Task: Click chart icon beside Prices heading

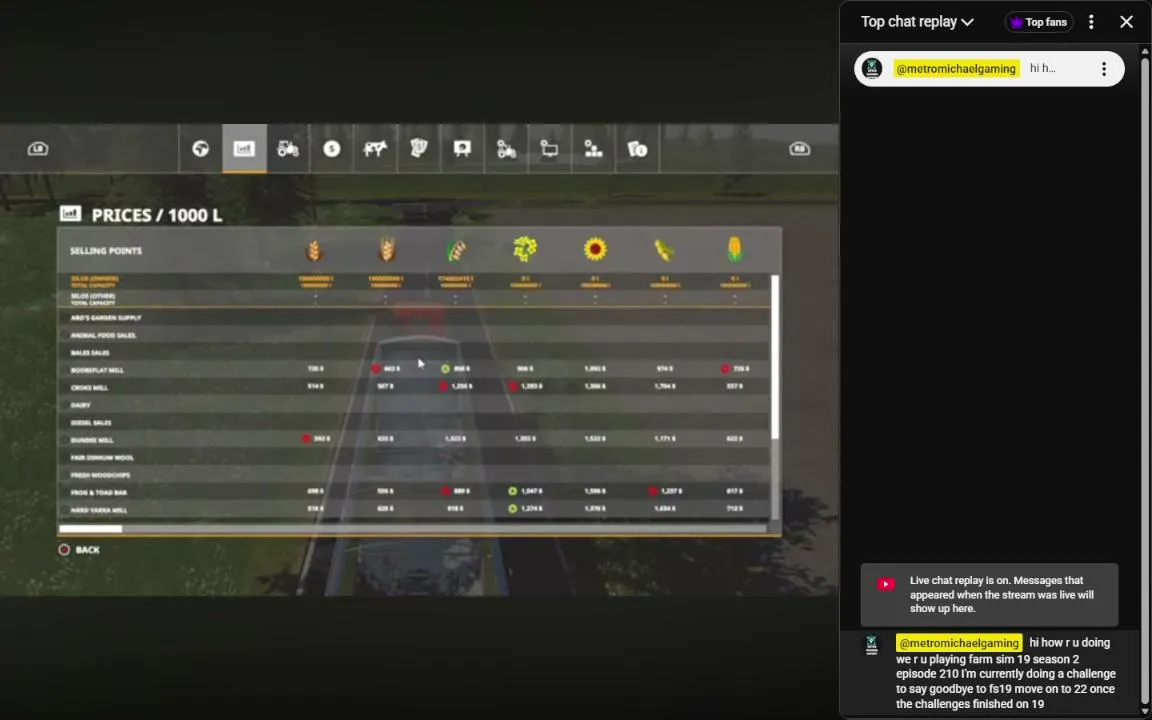Action: click(71, 214)
